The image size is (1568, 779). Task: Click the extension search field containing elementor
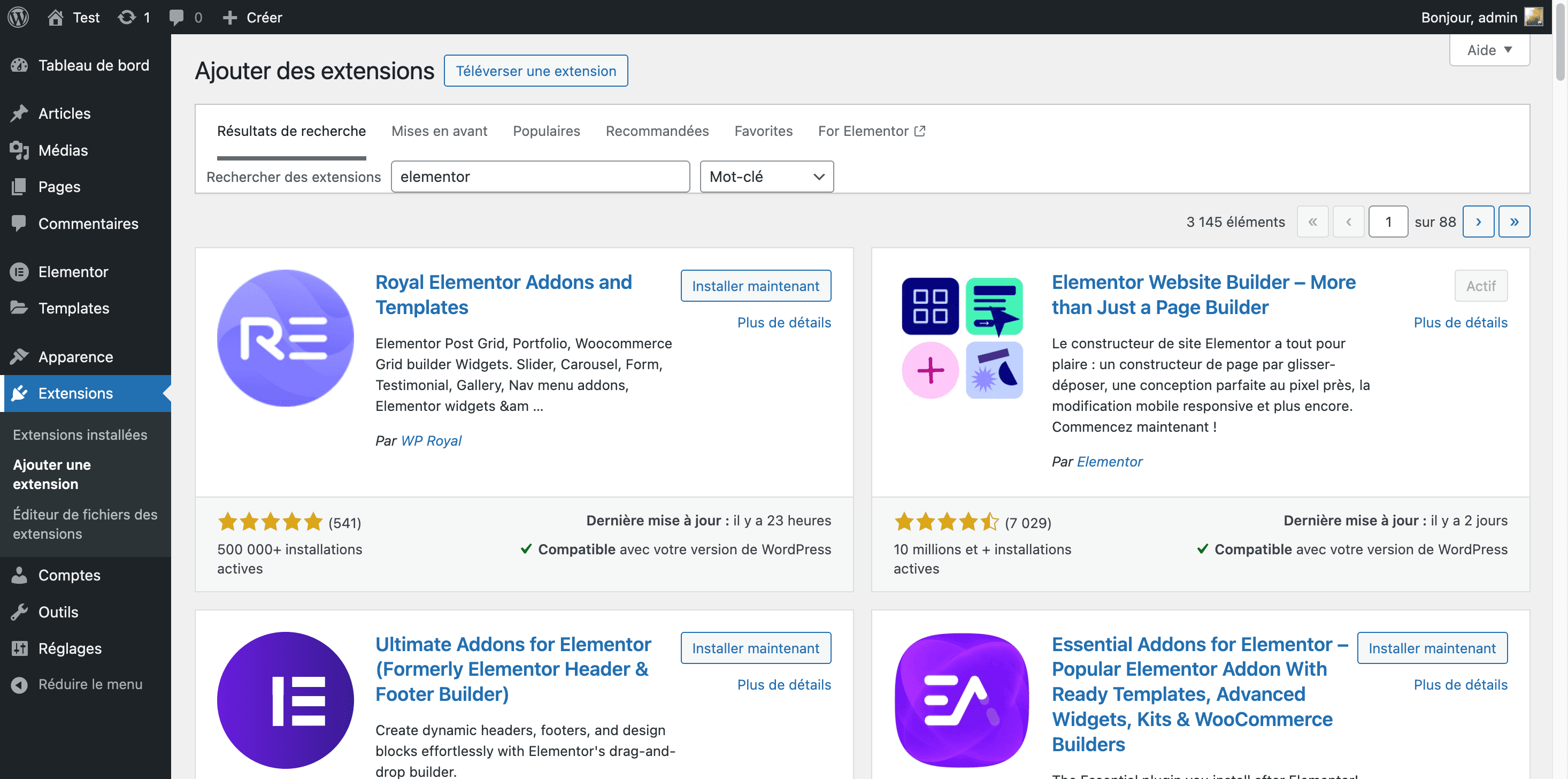(540, 177)
